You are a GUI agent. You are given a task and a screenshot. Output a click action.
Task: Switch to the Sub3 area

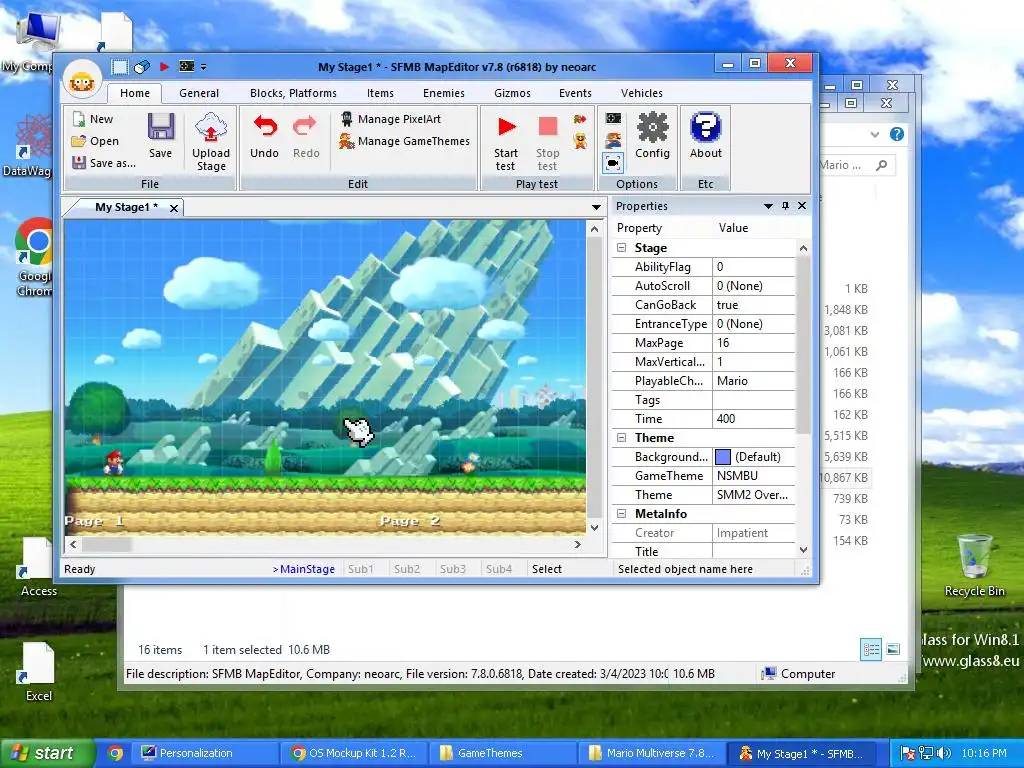tap(453, 569)
